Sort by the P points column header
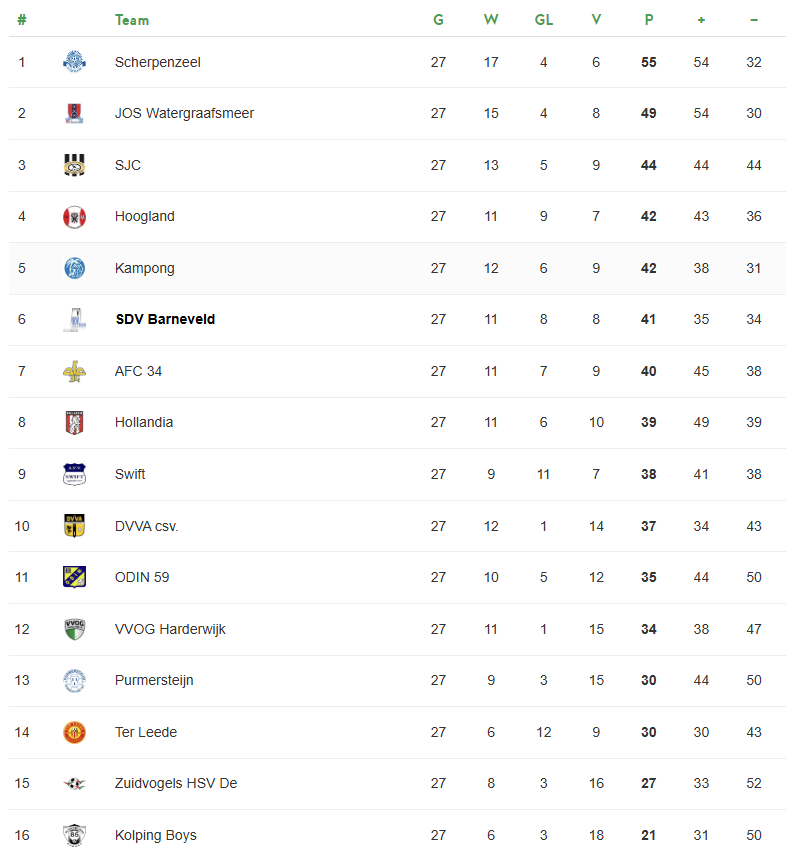Image resolution: width=786 pixels, height=861 pixels. point(649,20)
